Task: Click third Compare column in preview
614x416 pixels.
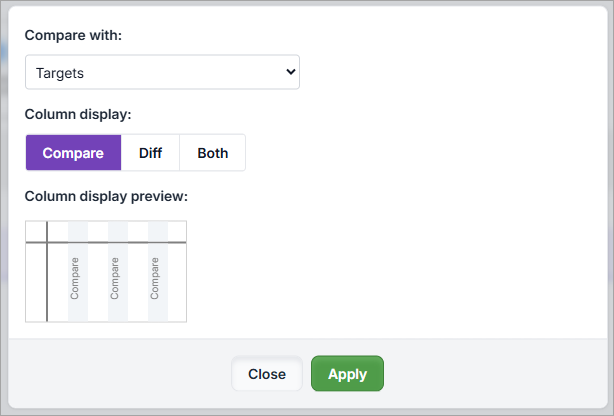Action: click(156, 280)
